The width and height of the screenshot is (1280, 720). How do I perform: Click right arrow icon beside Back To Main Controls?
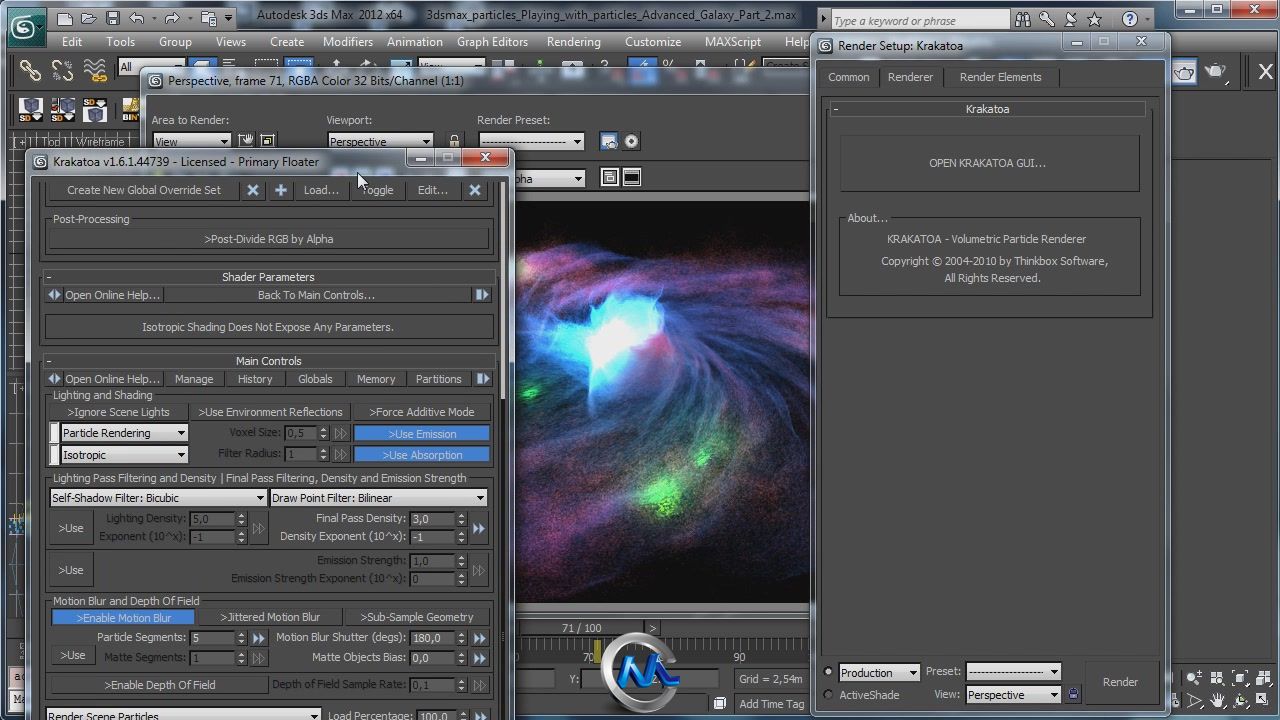[482, 295]
